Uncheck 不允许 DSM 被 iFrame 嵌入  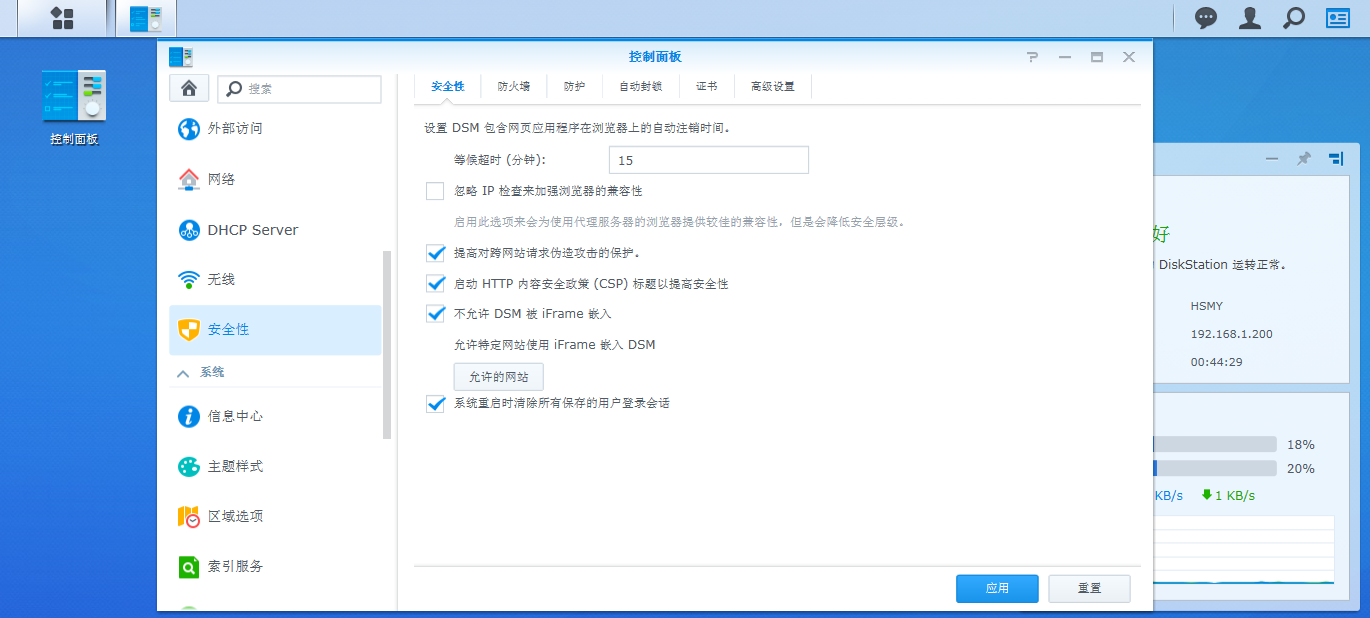[x=435, y=314]
